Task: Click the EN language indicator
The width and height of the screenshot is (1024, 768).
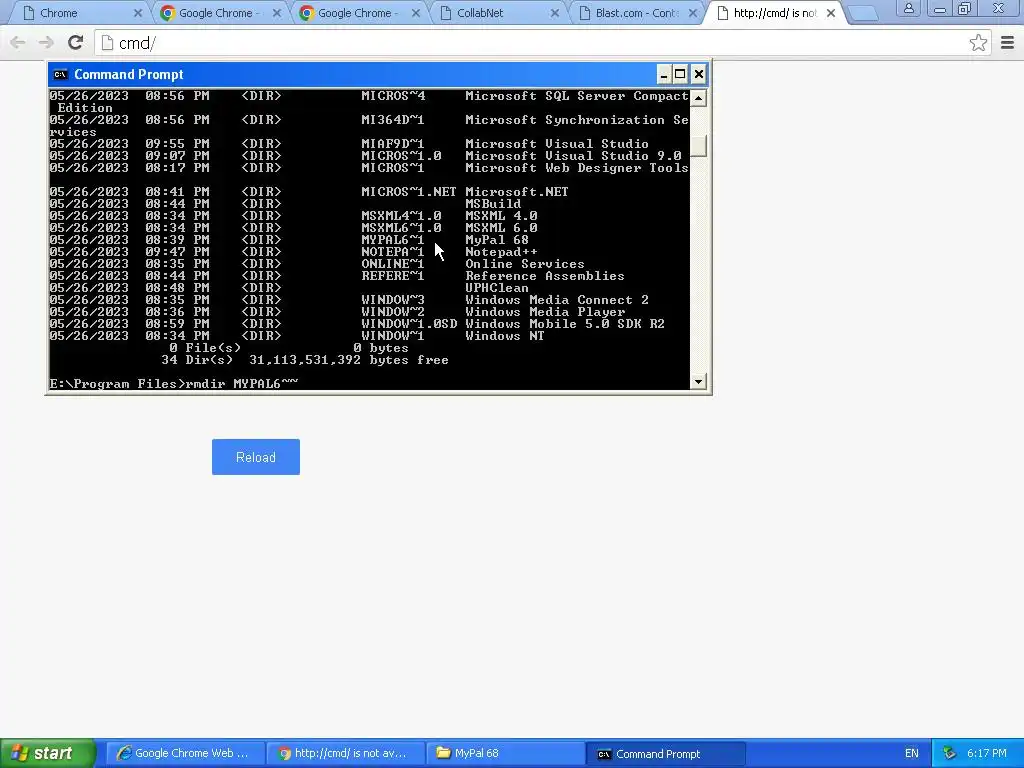Action: [912, 753]
